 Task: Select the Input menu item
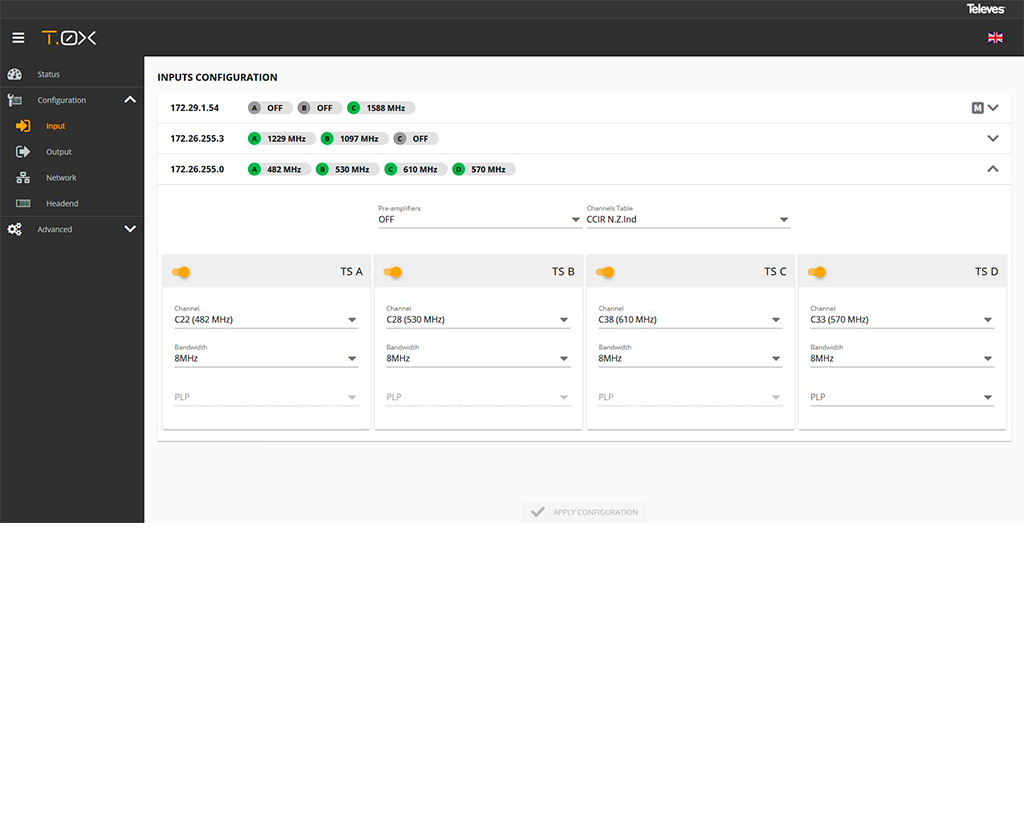tap(55, 126)
